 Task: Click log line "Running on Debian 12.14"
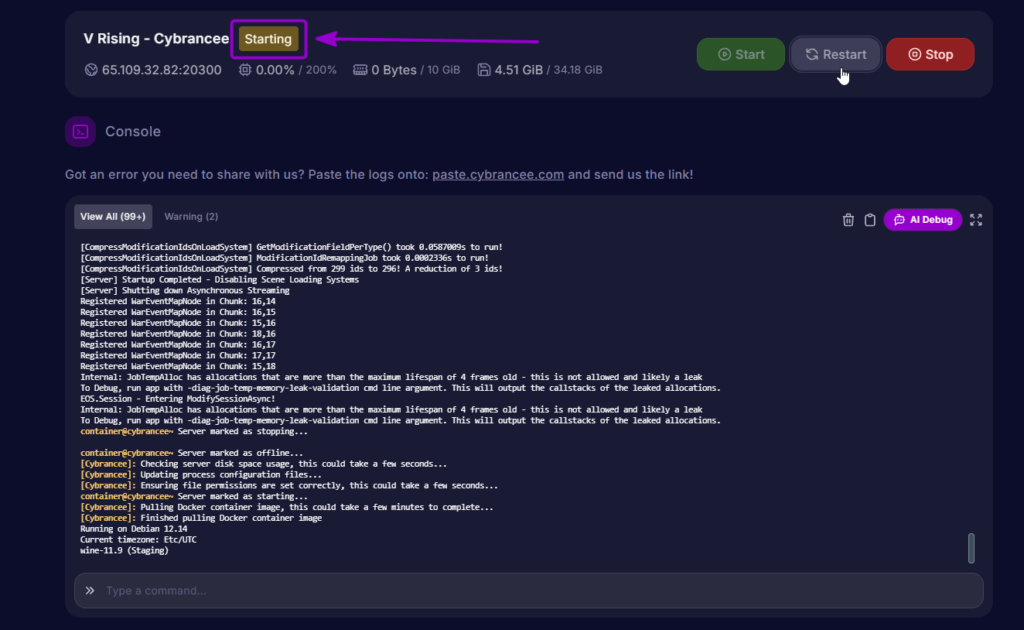coord(133,529)
